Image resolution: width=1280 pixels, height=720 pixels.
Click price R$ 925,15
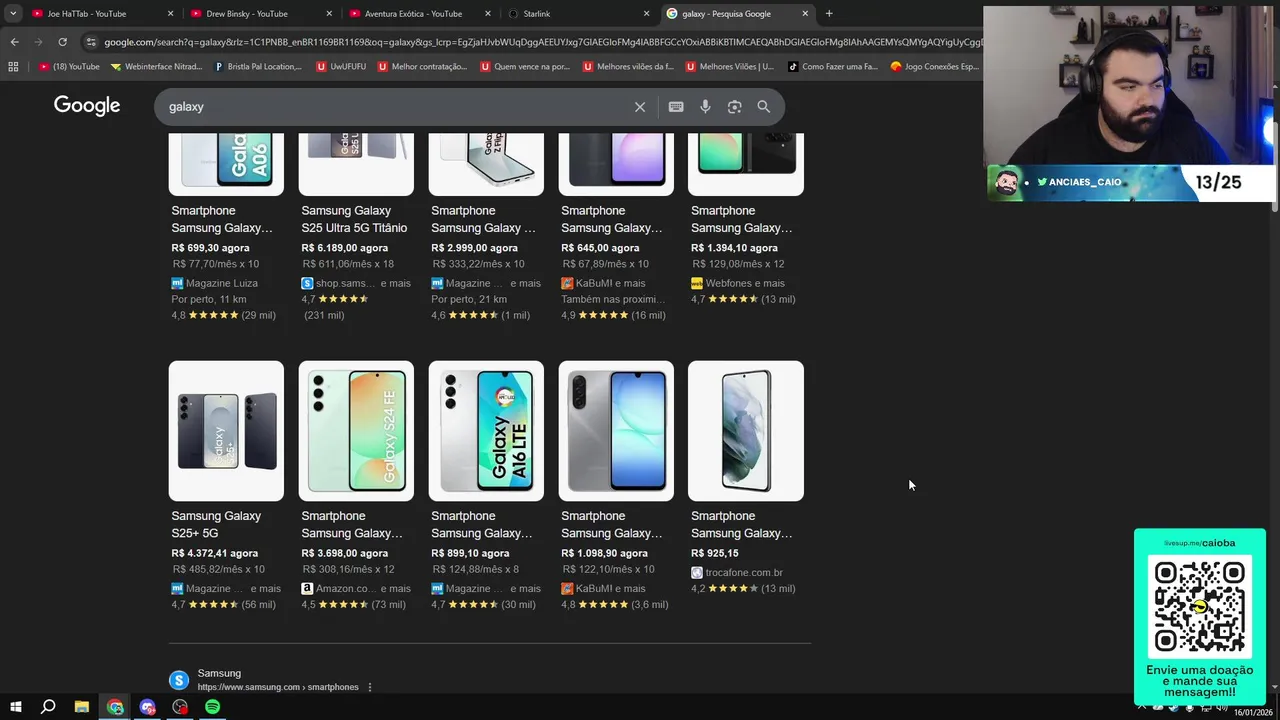(714, 553)
